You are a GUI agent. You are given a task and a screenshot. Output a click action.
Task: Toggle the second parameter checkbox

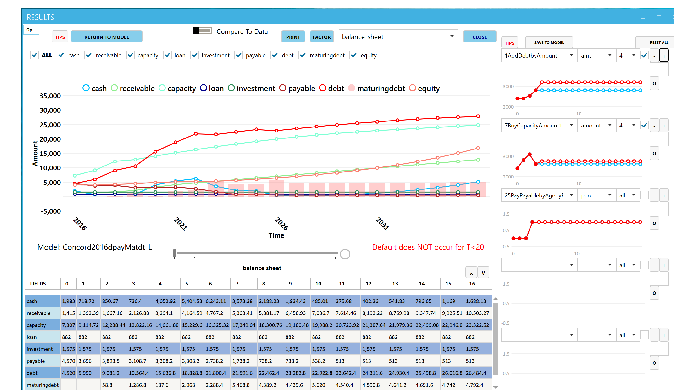click(644, 125)
